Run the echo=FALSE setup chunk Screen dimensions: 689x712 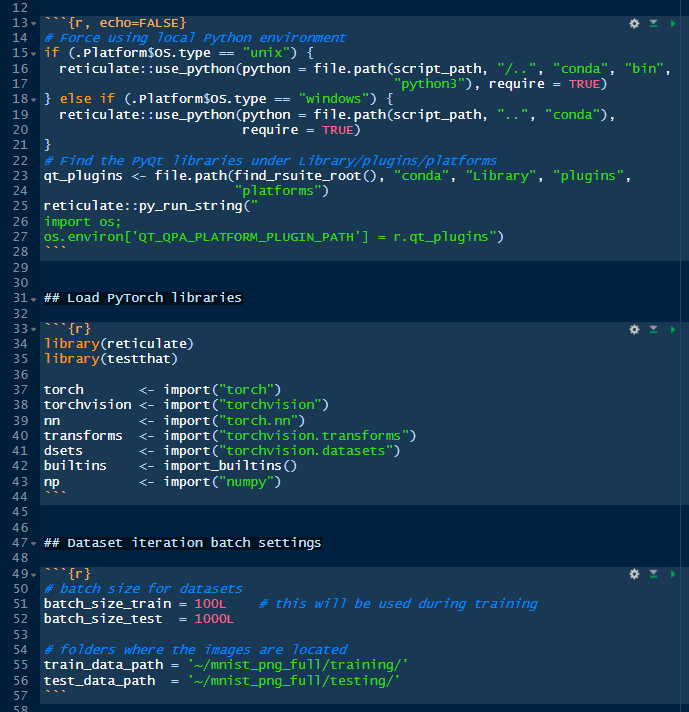tap(673, 23)
